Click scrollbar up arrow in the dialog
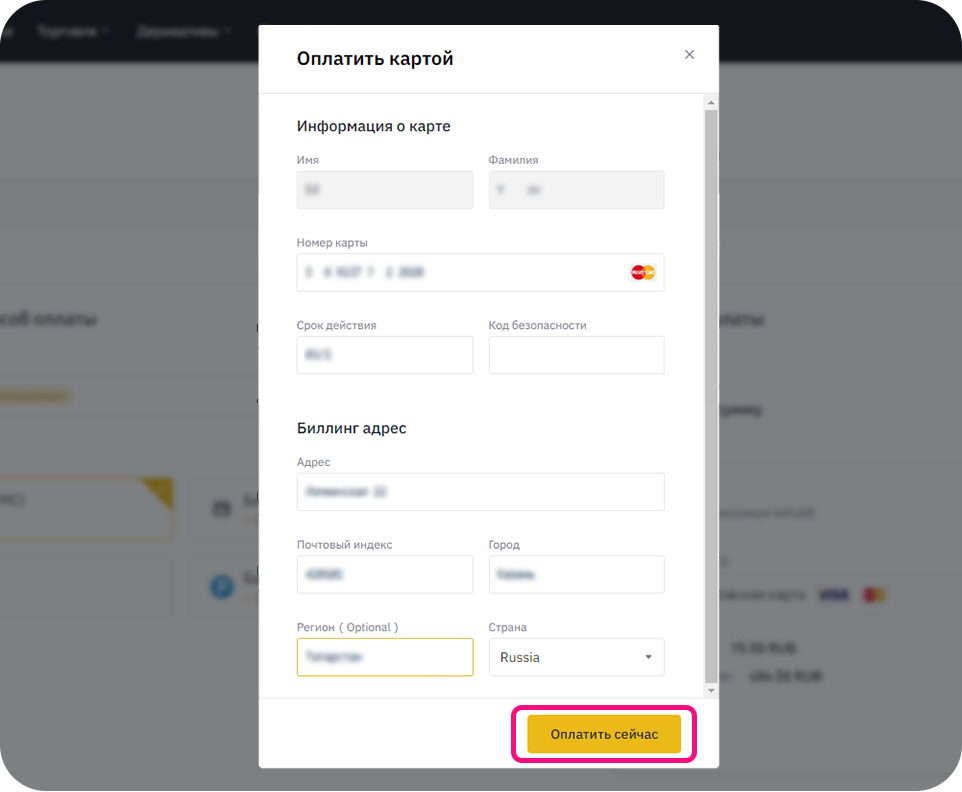The width and height of the screenshot is (962, 792). (x=711, y=103)
